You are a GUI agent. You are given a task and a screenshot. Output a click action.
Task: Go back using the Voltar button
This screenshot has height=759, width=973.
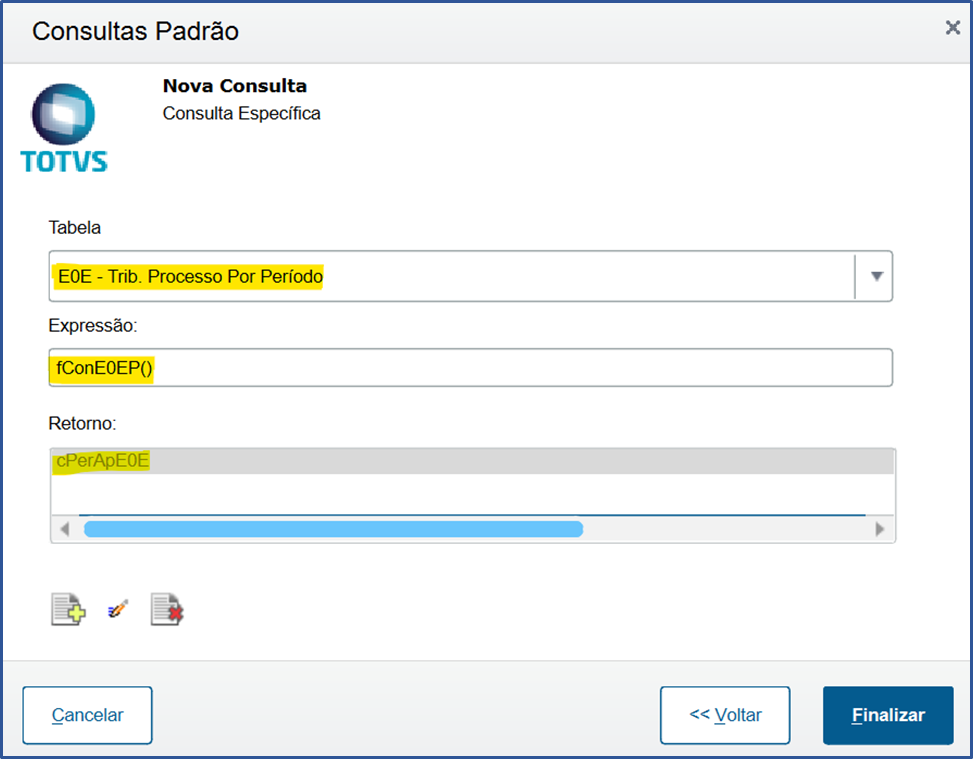pos(724,715)
